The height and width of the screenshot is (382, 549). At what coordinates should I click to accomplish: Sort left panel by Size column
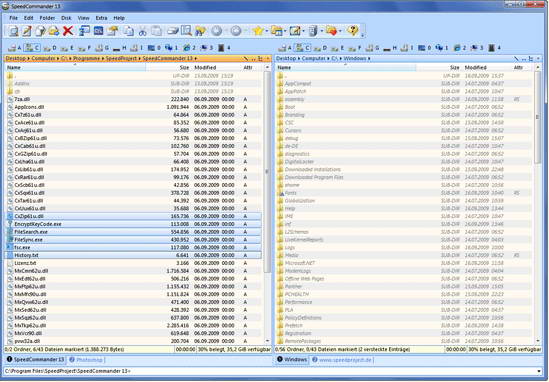tap(184, 67)
